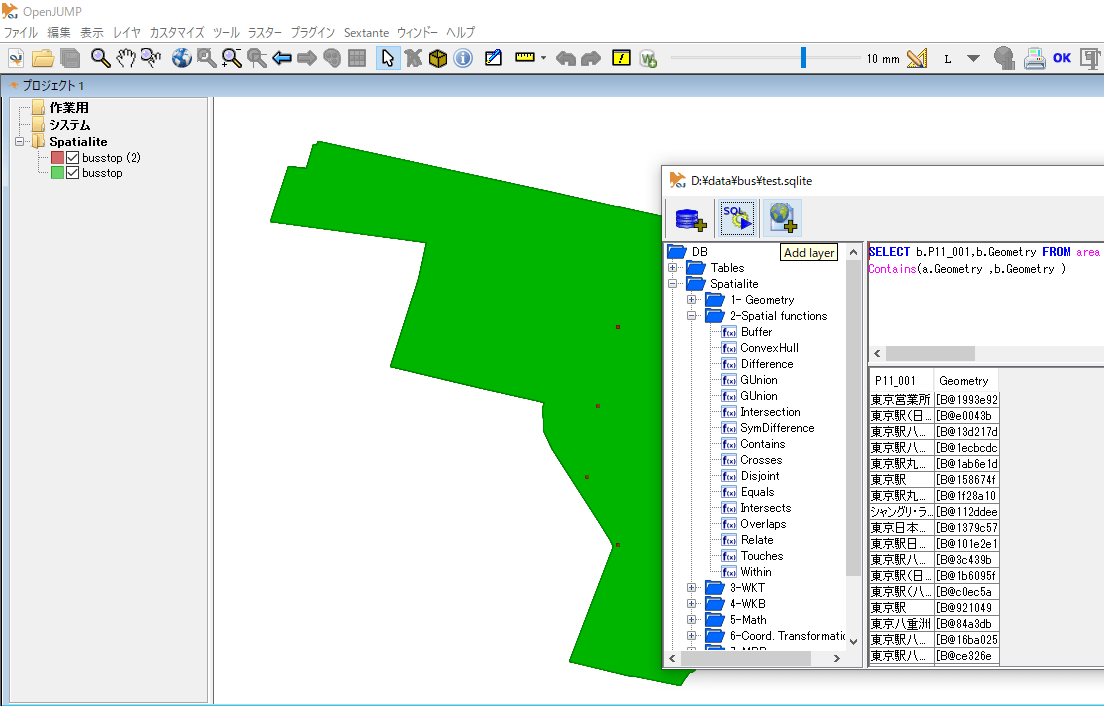Click the New Project toolbar icon
This screenshot has width=1104, height=706.
click(15, 58)
